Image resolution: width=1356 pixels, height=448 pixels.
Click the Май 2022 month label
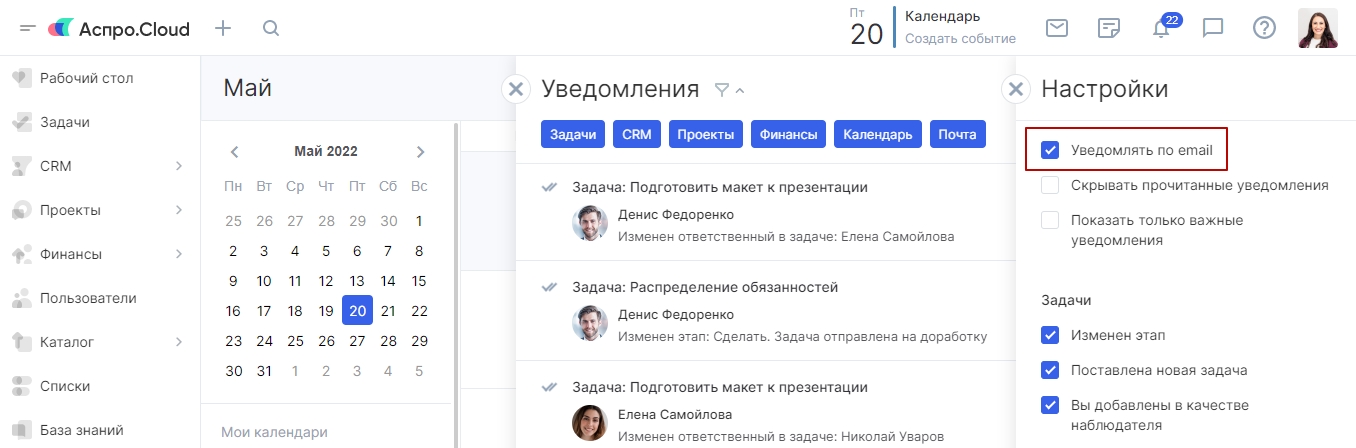pos(326,152)
